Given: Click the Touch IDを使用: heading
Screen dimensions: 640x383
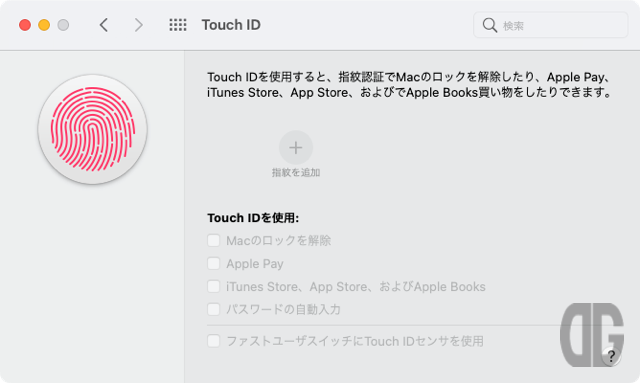Looking at the screenshot, I should 253,218.
